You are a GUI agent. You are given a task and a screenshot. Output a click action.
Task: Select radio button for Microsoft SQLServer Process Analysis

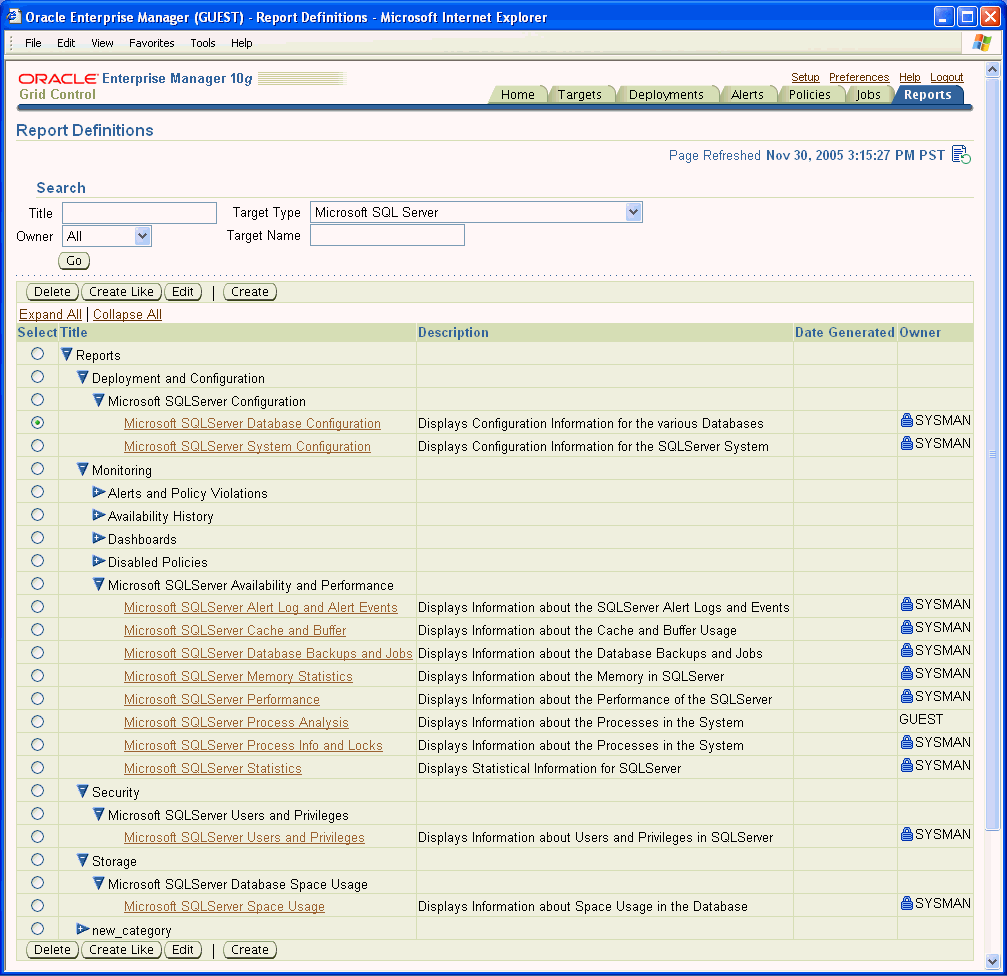coord(37,722)
